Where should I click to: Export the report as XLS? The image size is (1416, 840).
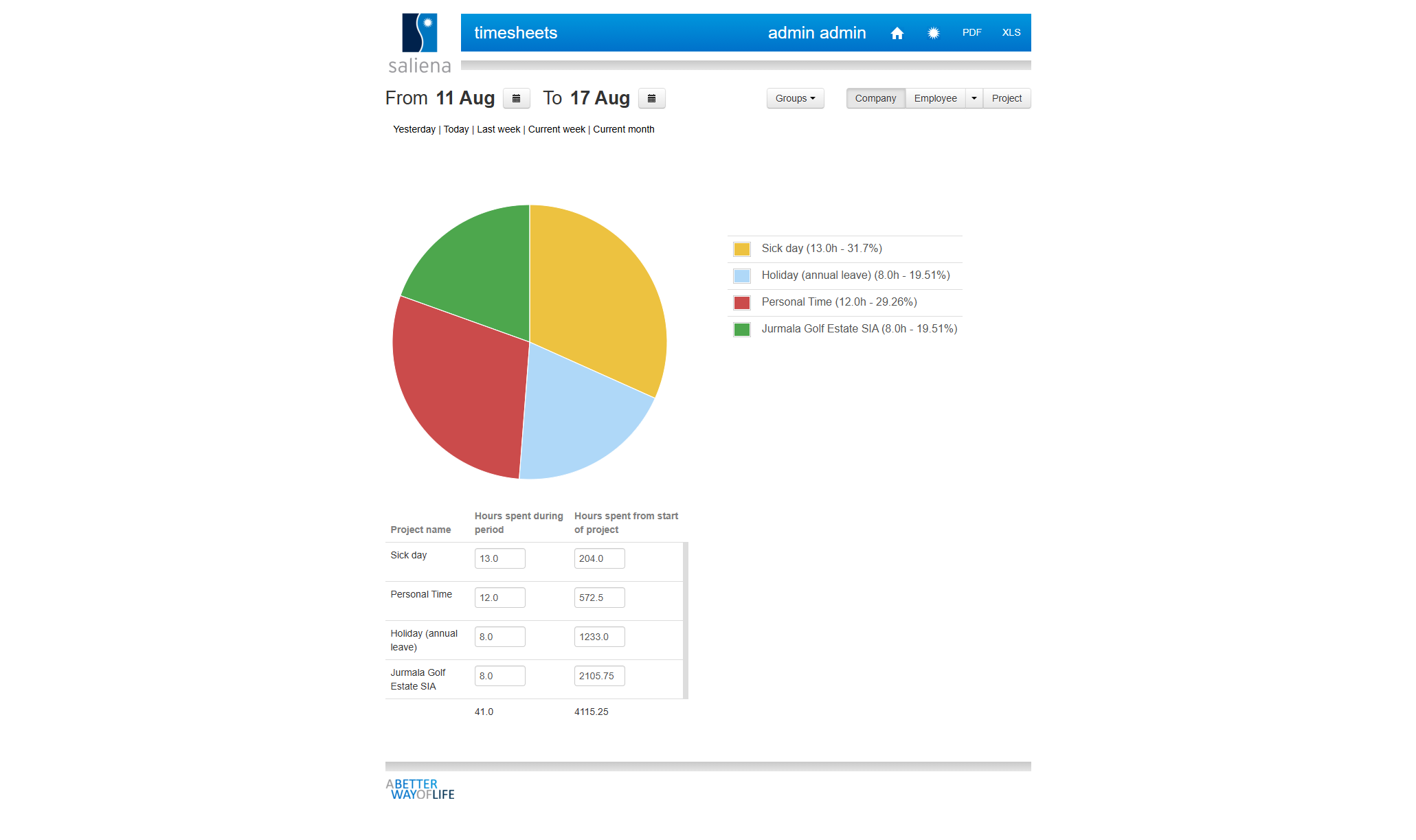pyautogui.click(x=1011, y=32)
